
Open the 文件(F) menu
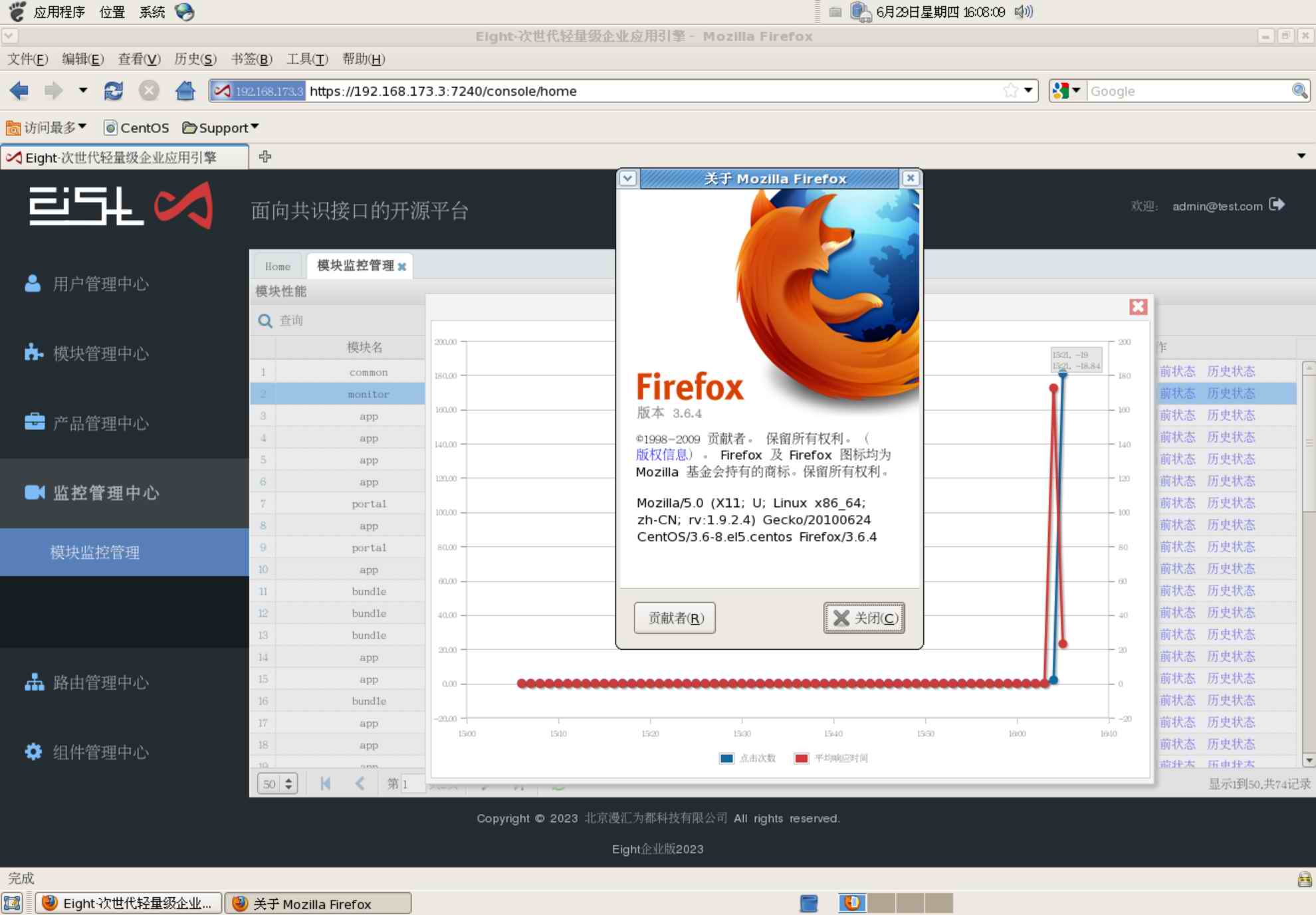pyautogui.click(x=28, y=59)
